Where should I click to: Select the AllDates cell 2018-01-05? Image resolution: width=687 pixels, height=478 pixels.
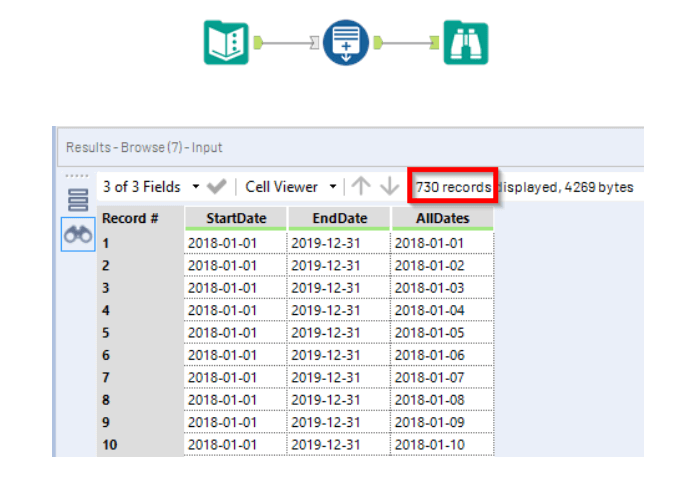[442, 333]
